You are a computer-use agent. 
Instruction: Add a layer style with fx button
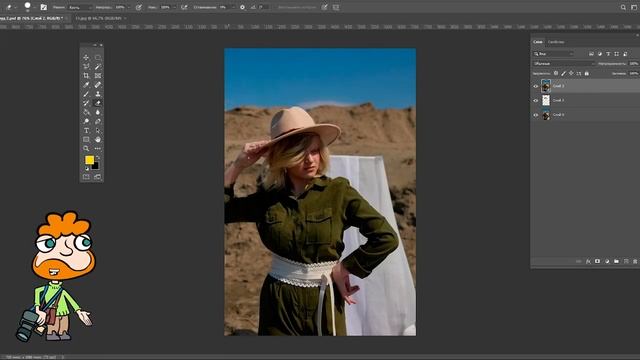point(588,261)
